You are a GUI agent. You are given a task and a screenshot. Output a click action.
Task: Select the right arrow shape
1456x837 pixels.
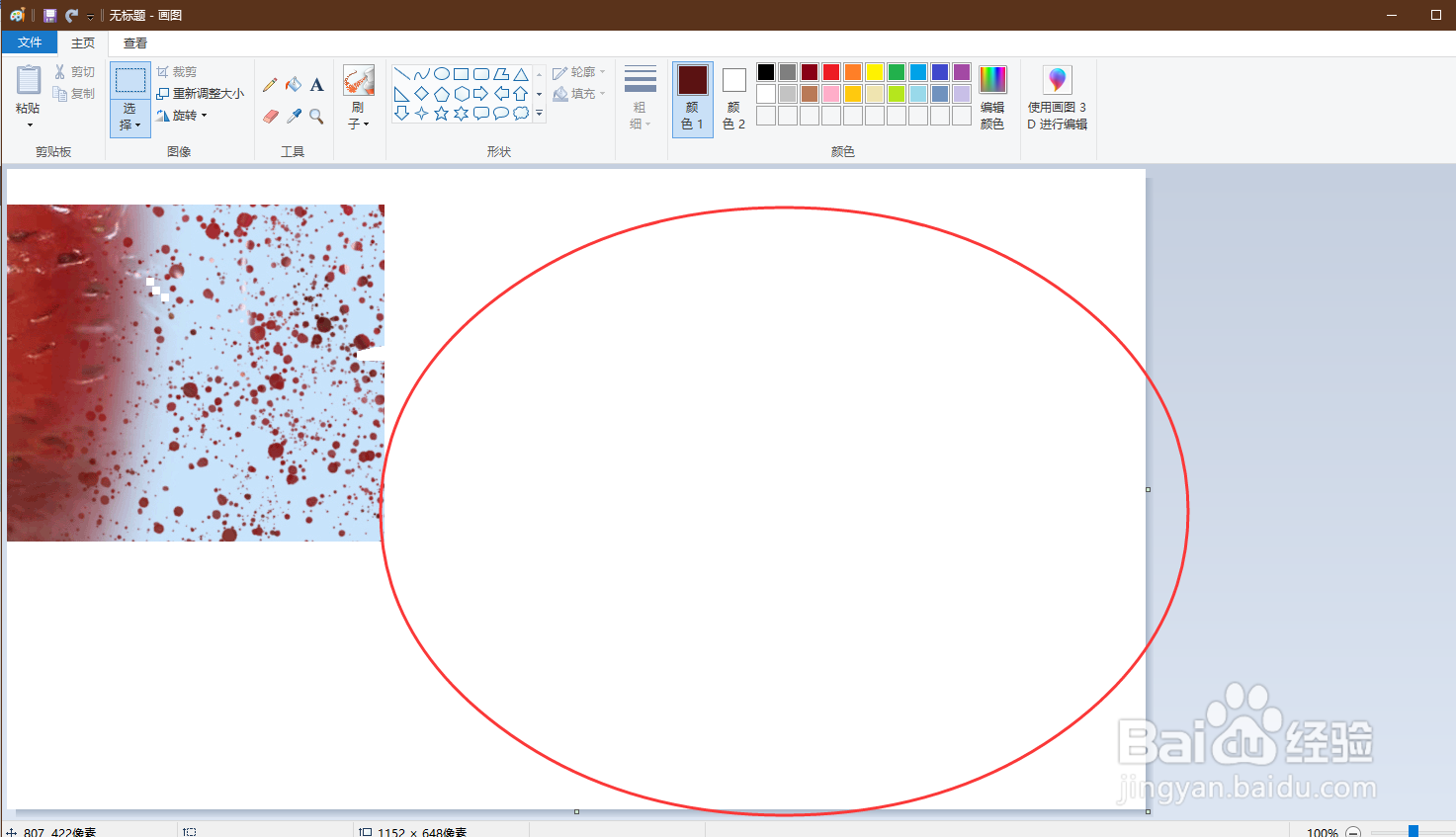pyautogui.click(x=481, y=94)
